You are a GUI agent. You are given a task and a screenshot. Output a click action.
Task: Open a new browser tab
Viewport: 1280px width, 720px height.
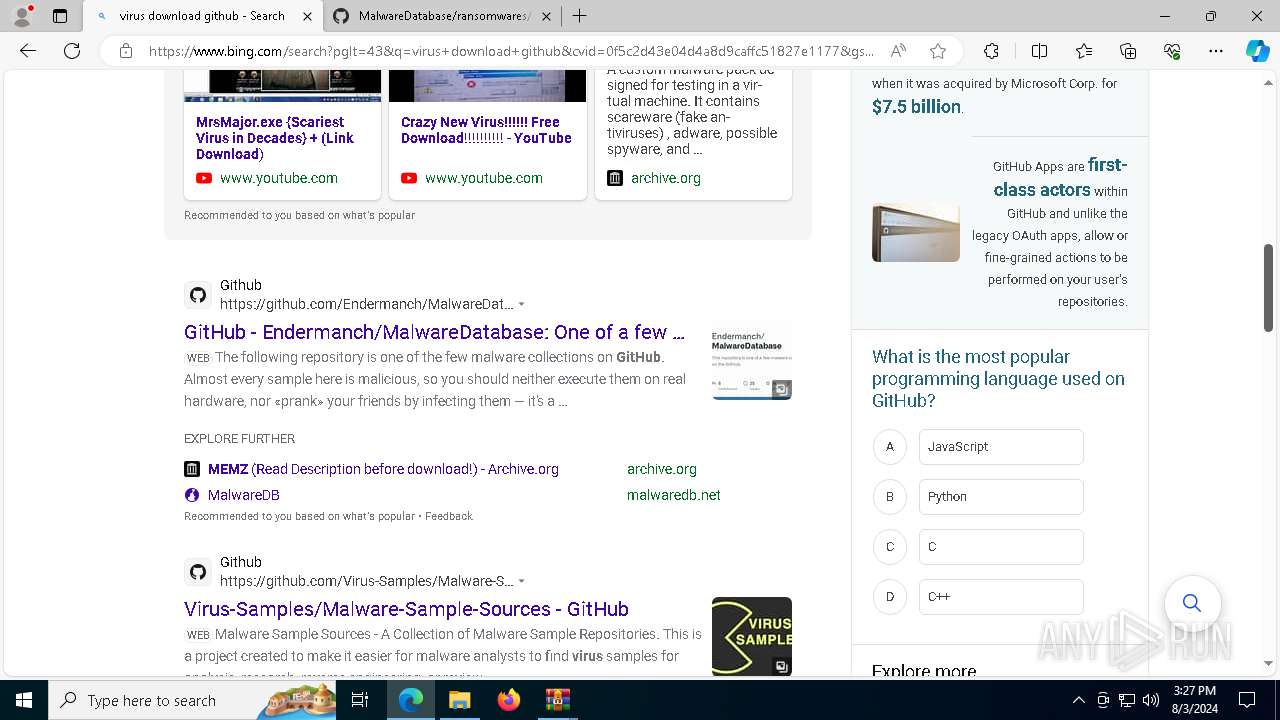point(579,16)
